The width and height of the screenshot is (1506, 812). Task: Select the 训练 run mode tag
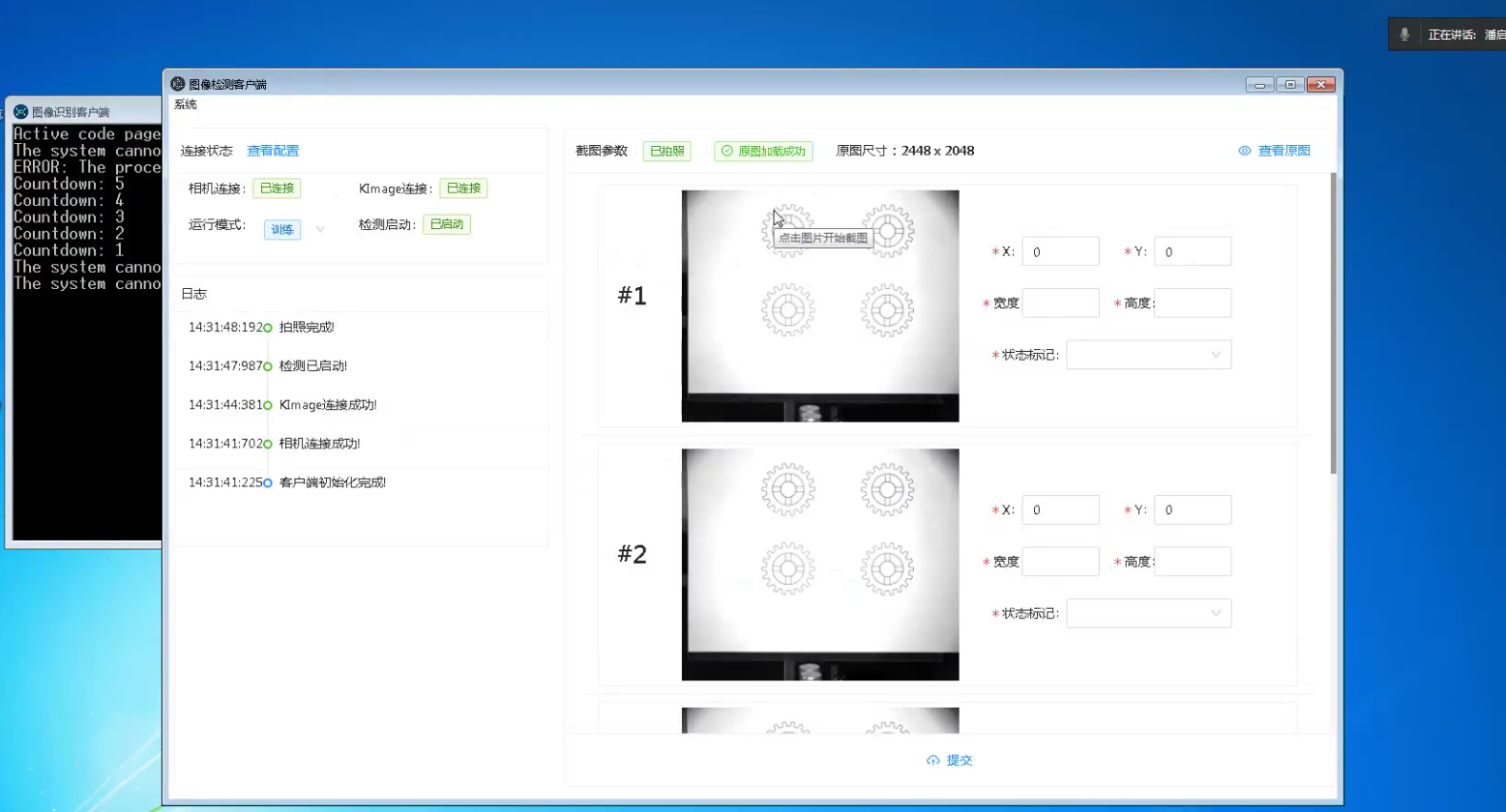tap(282, 230)
